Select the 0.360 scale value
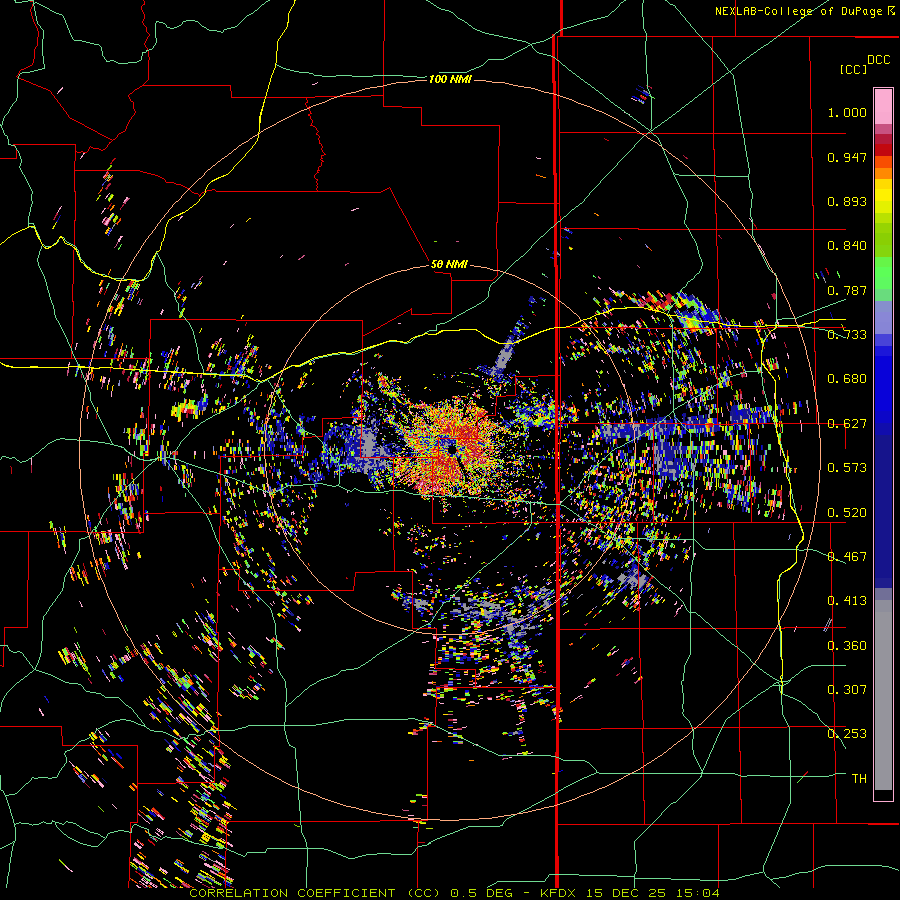The width and height of the screenshot is (900, 900). pos(847,646)
